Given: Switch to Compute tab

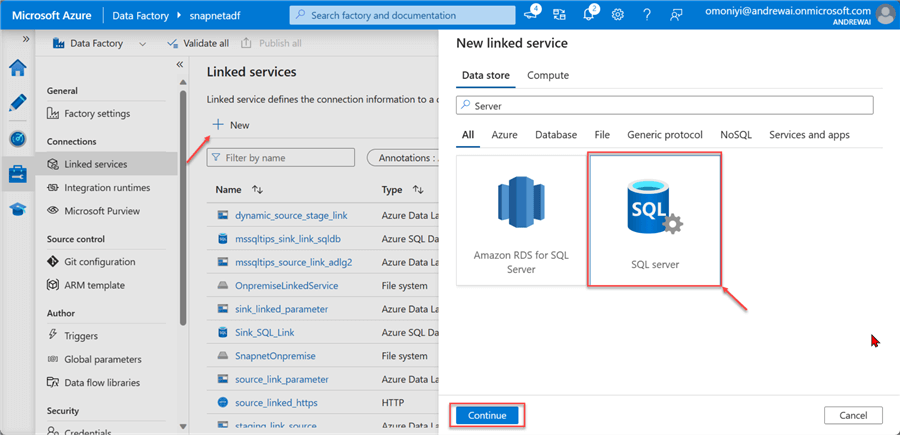Looking at the screenshot, I should pos(548,75).
